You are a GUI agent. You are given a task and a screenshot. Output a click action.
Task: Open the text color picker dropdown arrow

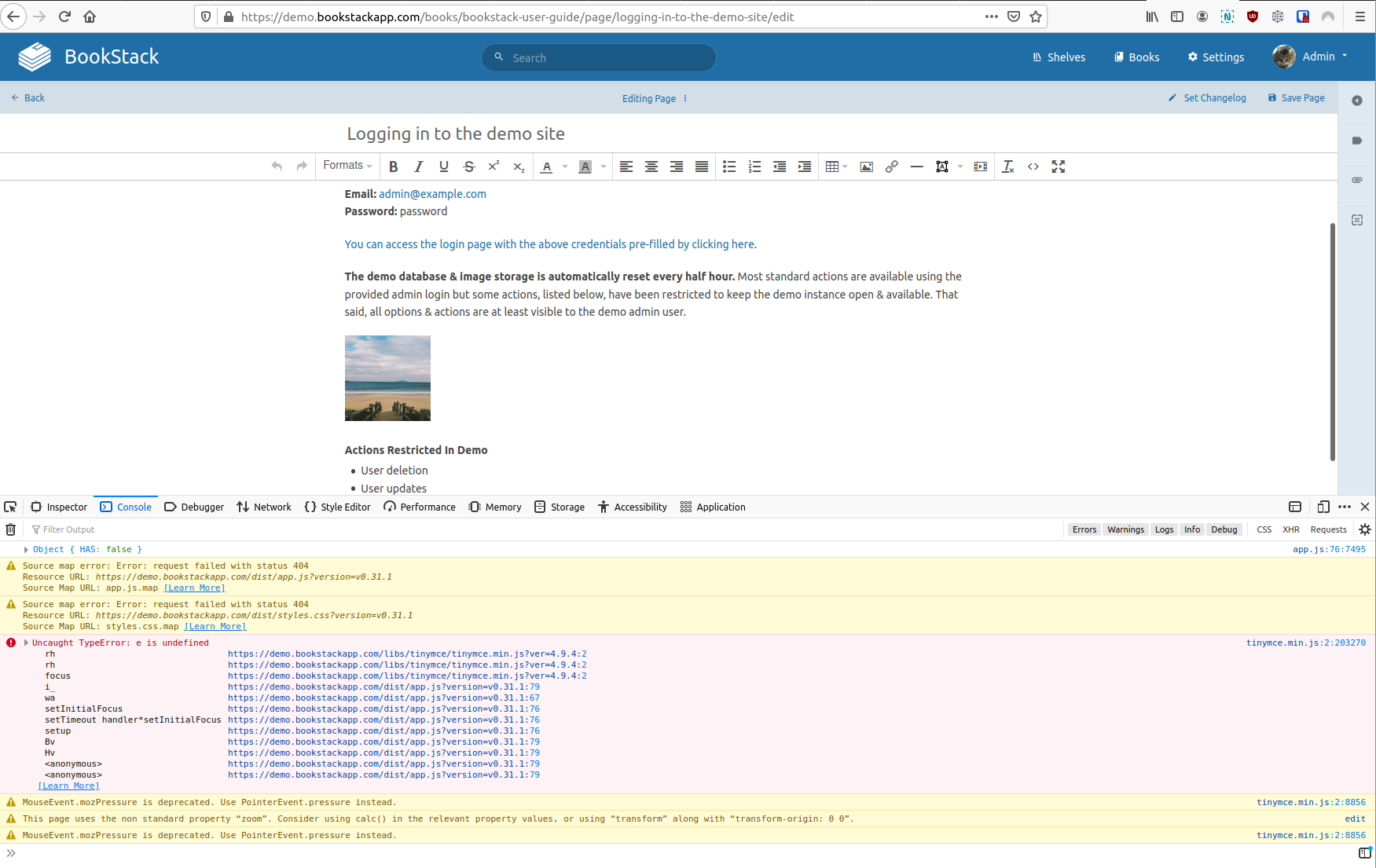(563, 167)
